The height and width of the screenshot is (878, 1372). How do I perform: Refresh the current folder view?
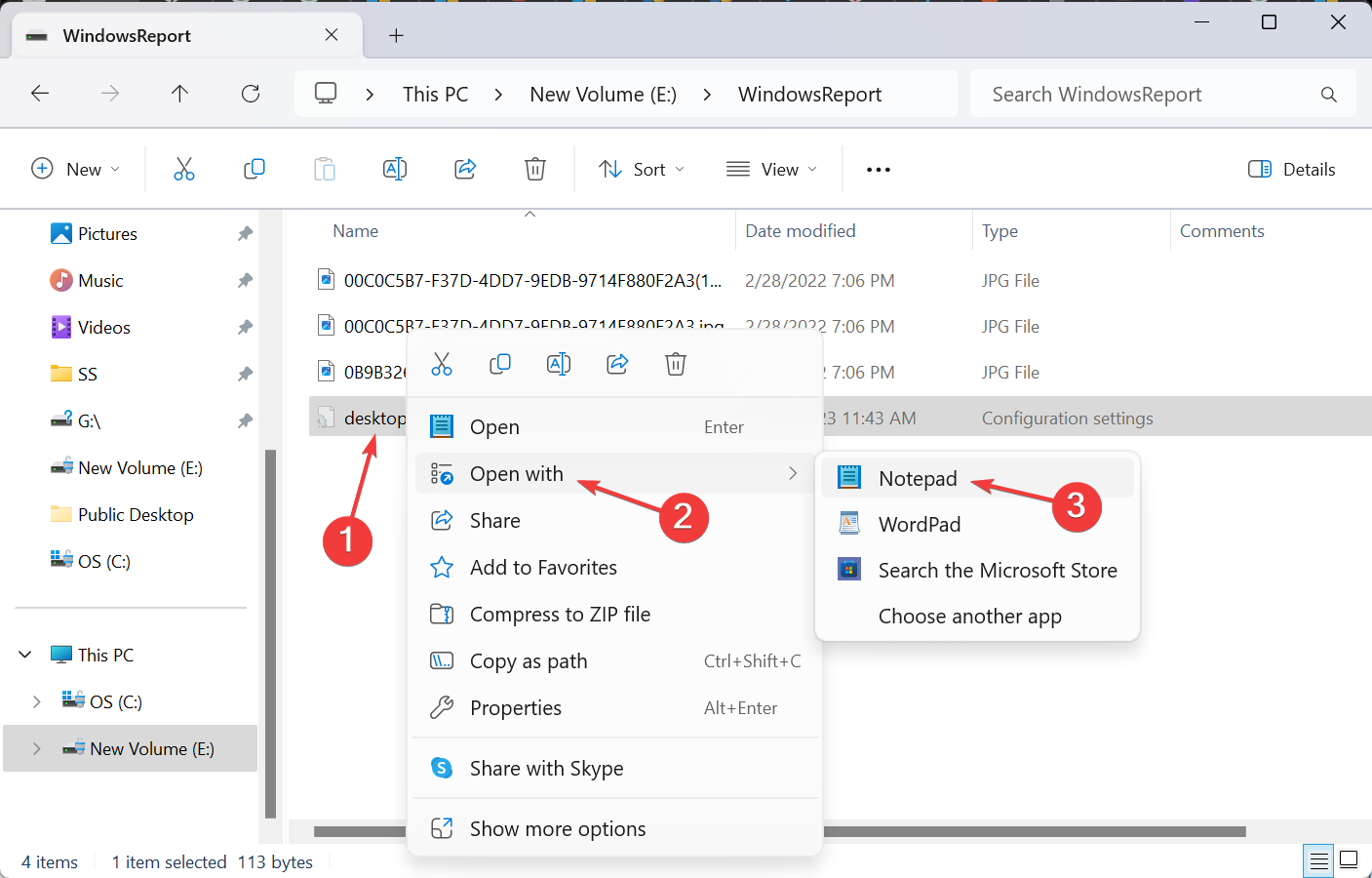tap(251, 94)
